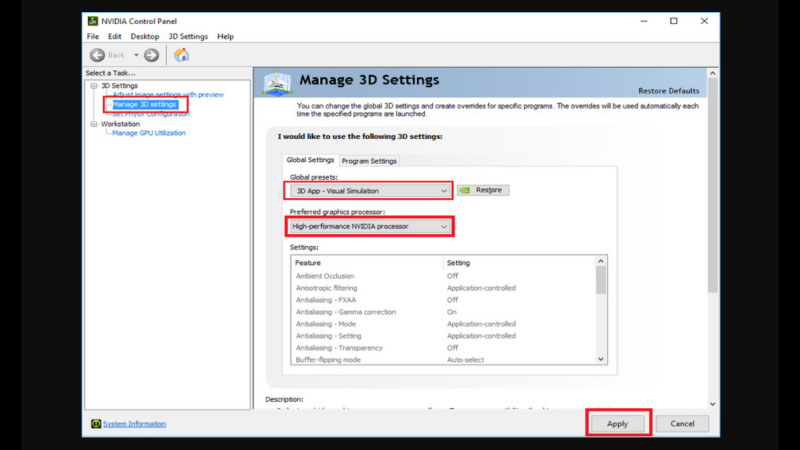Viewport: 800px width, 450px height.
Task: Open the Back history dropdown arrow
Action: [134, 55]
